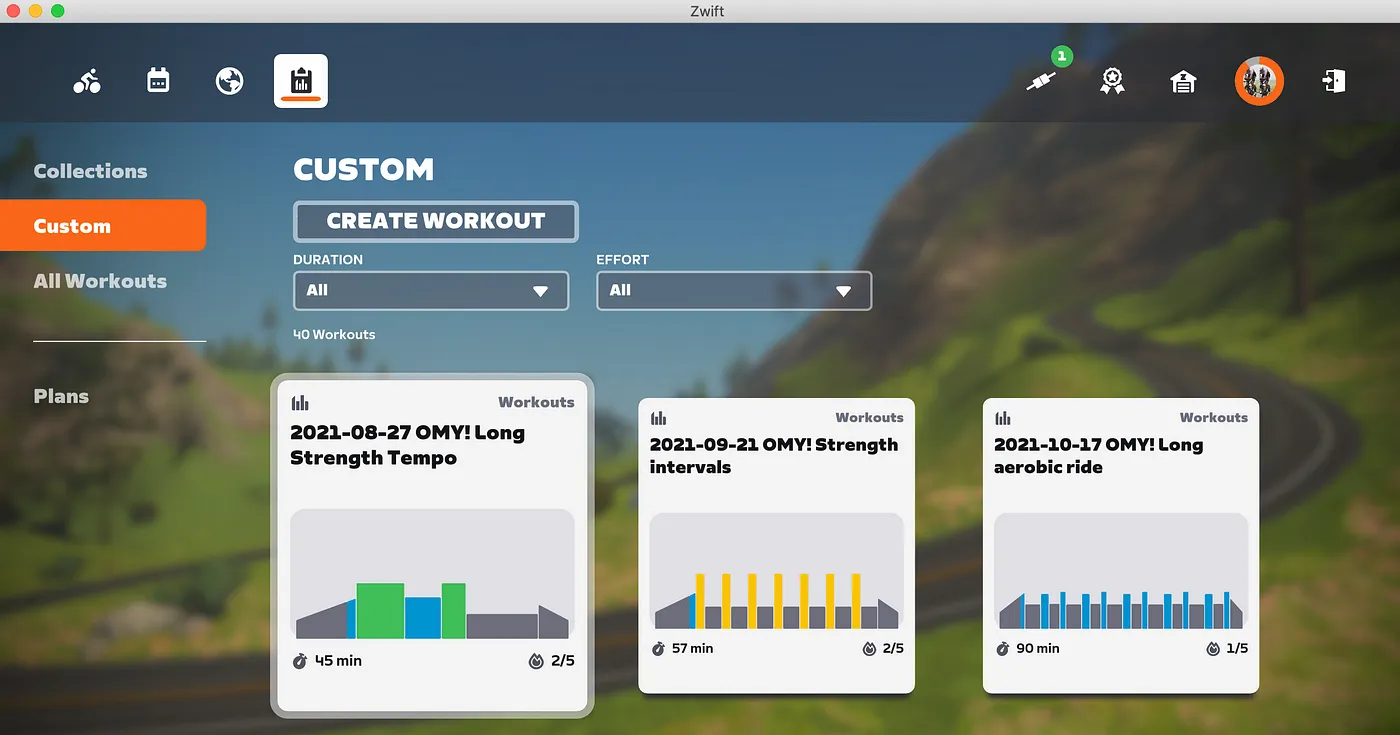This screenshot has height=735, width=1400.
Task: Open the badges ribbon icon
Action: [x=1112, y=81]
